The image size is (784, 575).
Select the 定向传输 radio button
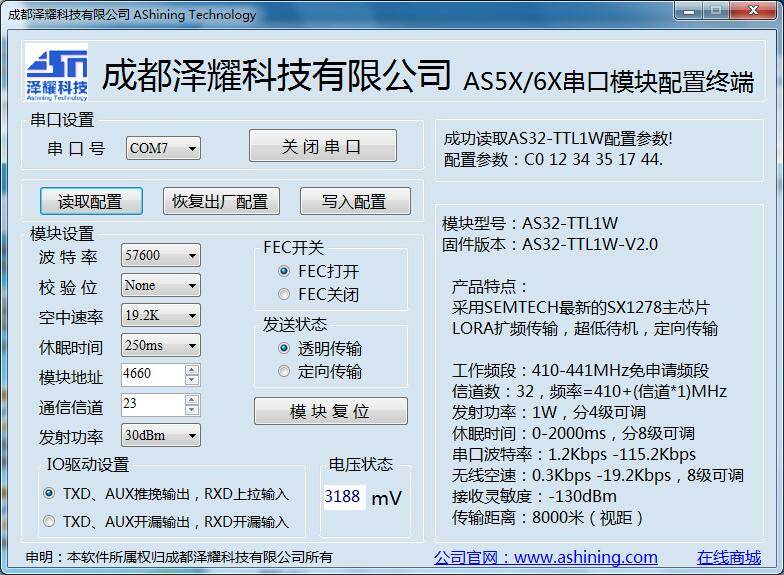tap(284, 372)
